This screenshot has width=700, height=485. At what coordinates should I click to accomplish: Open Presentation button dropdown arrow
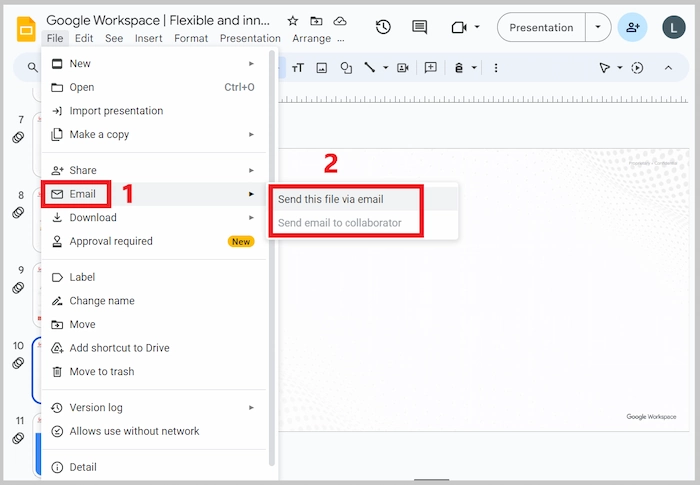[x=598, y=27]
